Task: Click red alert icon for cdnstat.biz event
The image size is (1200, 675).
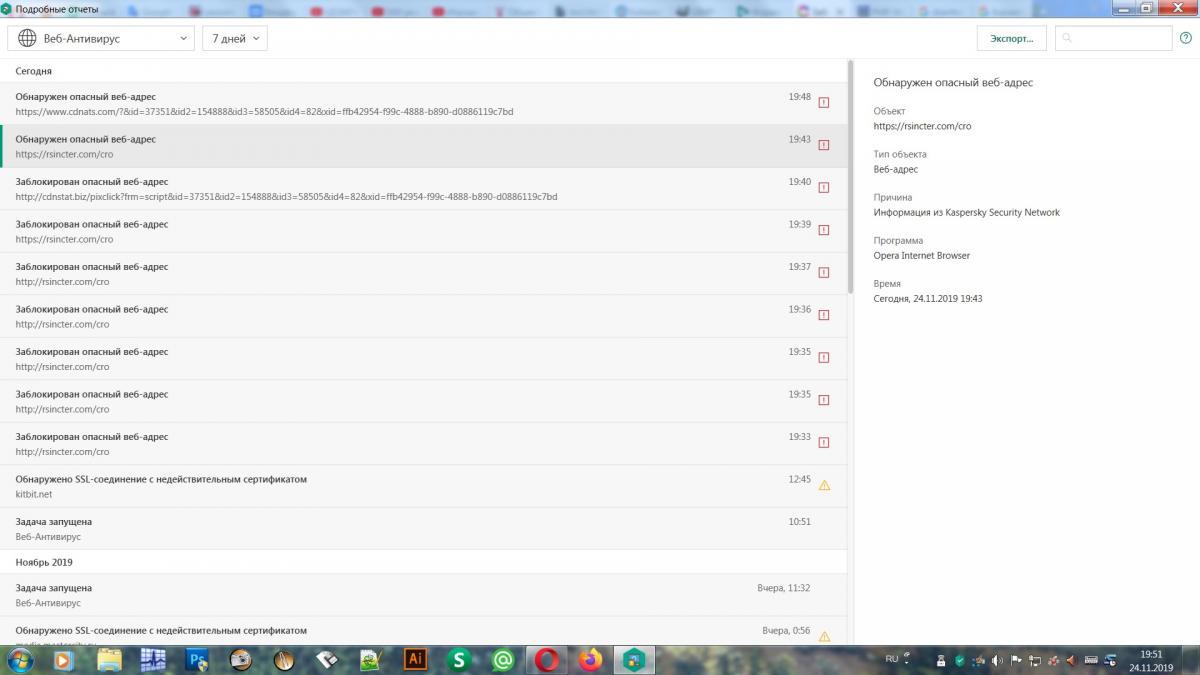Action: pos(824,187)
